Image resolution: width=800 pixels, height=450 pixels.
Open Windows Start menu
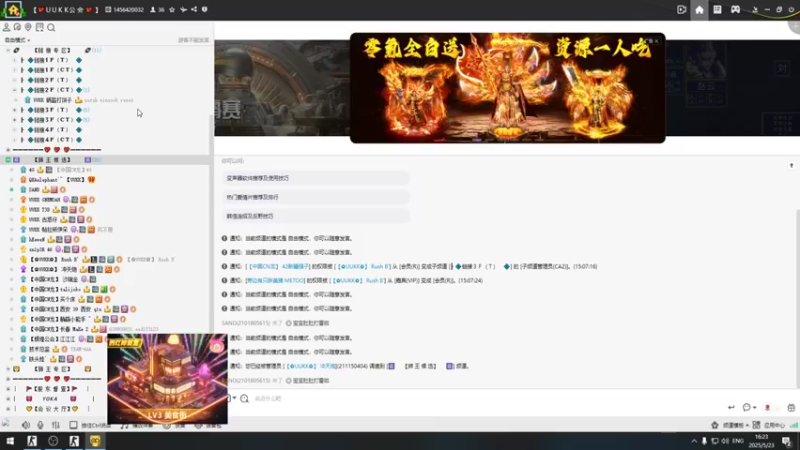tap(10, 441)
